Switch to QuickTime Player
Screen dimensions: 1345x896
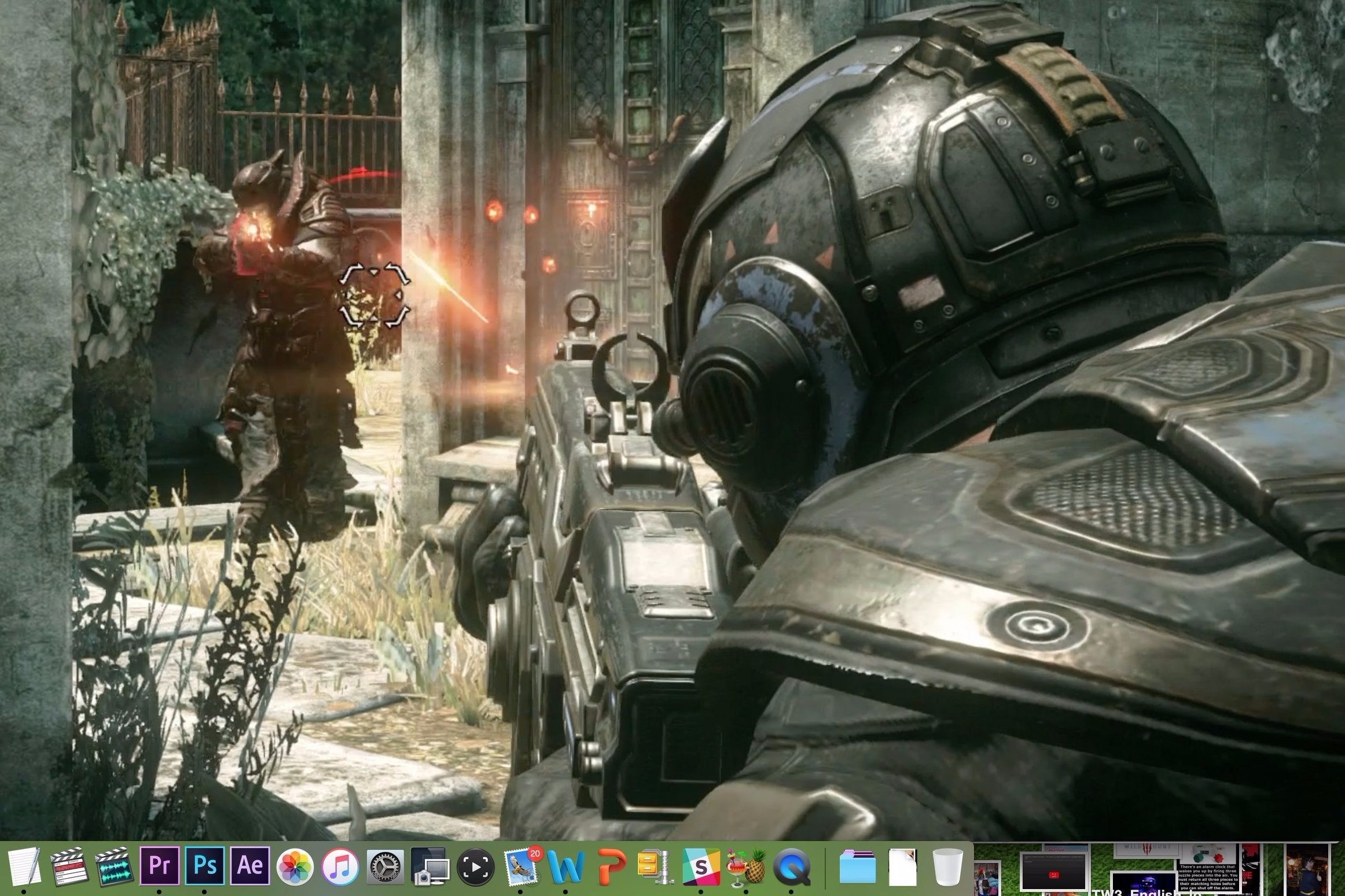791,866
